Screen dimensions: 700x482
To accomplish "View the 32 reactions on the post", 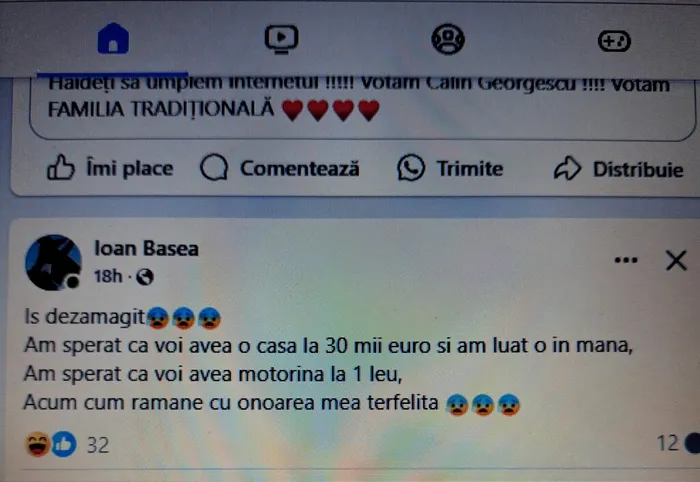I will 68,445.
